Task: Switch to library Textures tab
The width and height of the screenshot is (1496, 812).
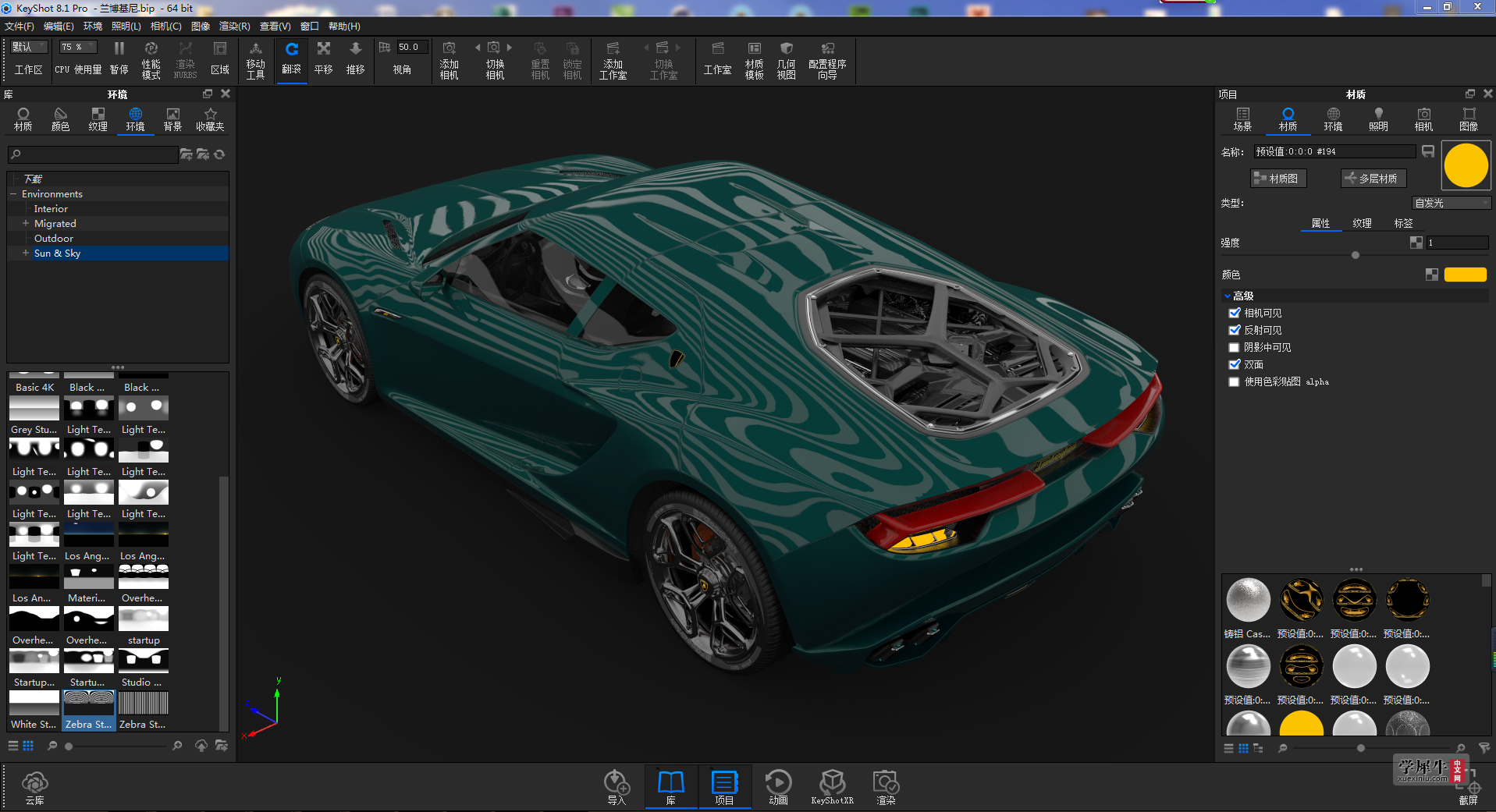Action: click(98, 120)
